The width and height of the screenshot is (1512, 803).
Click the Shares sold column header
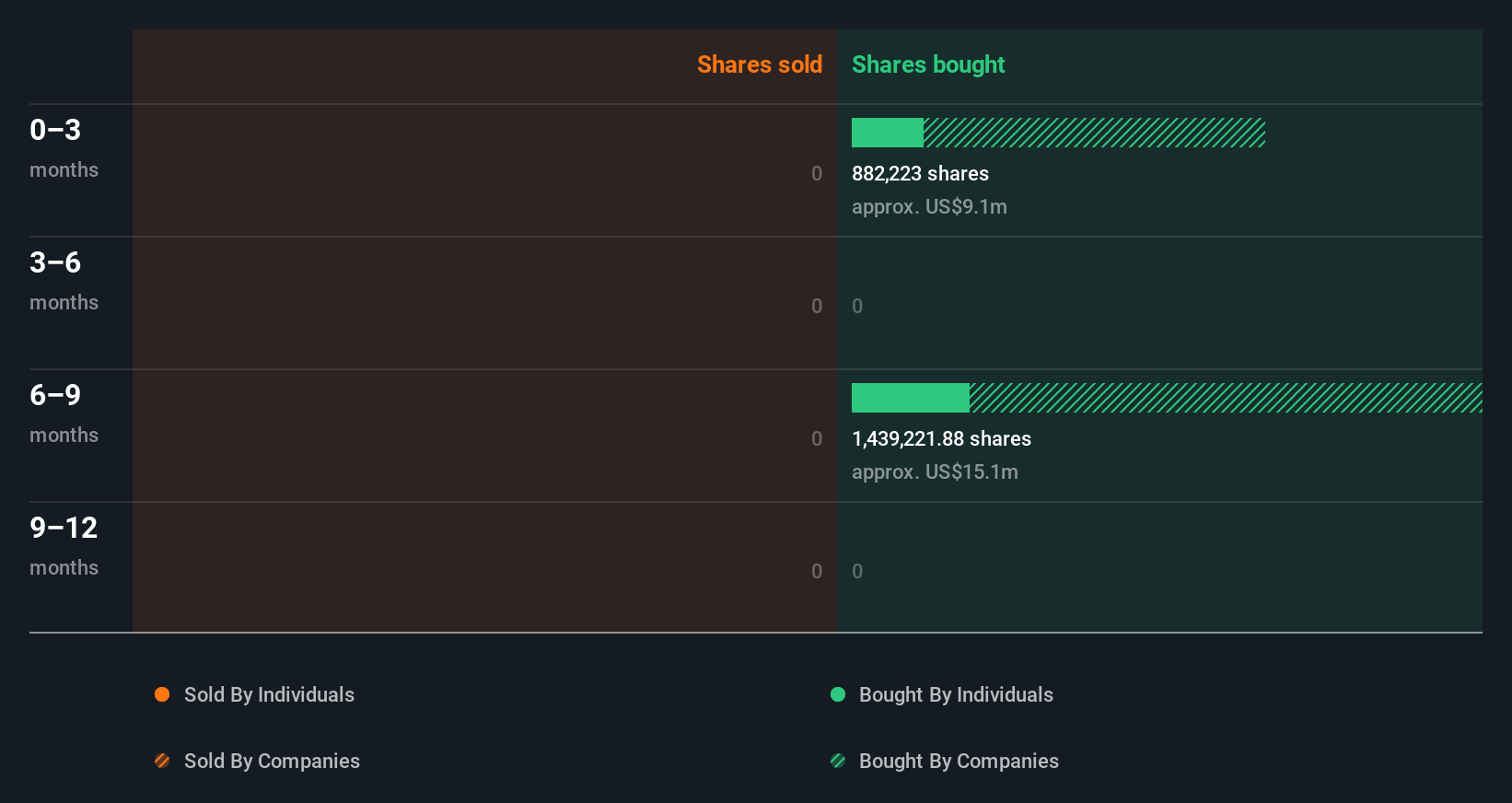pos(759,64)
